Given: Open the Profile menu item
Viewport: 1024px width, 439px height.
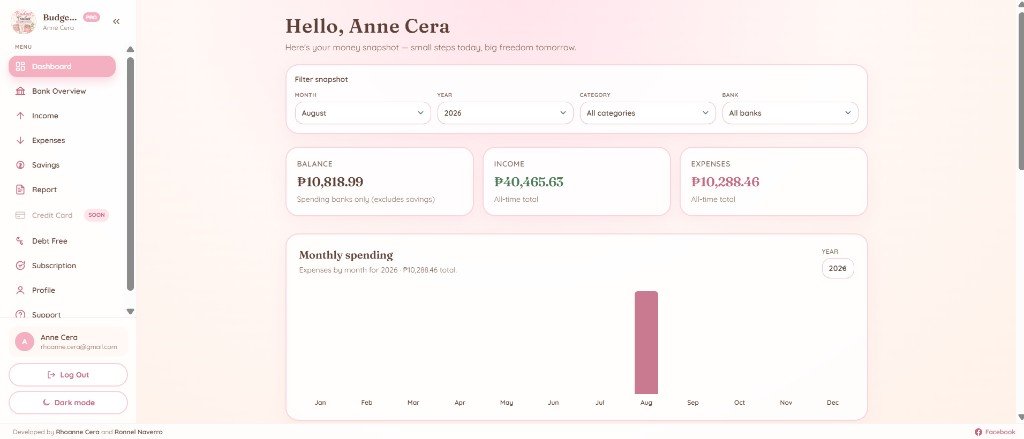Looking at the screenshot, I should point(62,290).
